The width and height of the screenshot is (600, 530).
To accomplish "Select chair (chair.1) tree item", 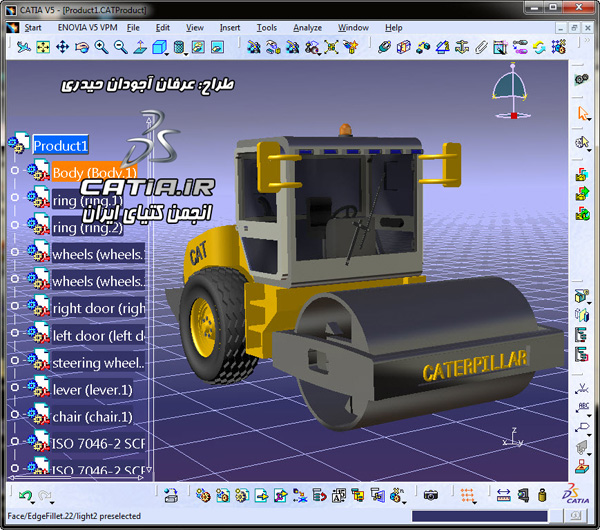I will click(92, 417).
